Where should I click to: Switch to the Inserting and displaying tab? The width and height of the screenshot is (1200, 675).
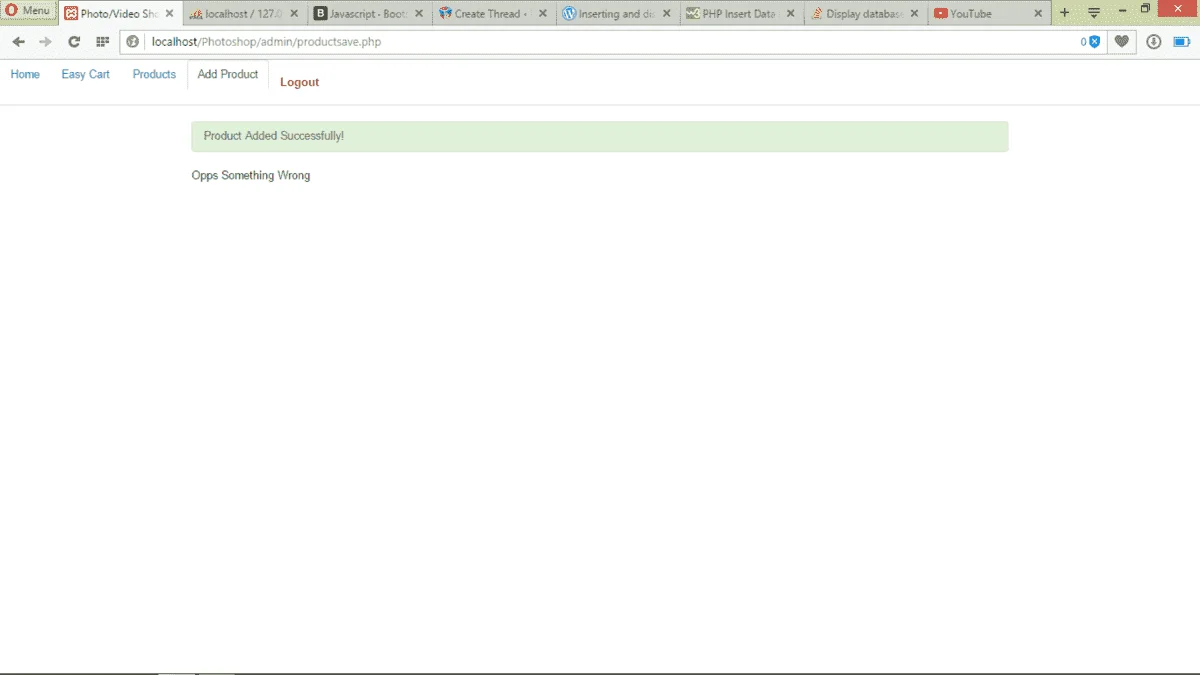pos(617,14)
